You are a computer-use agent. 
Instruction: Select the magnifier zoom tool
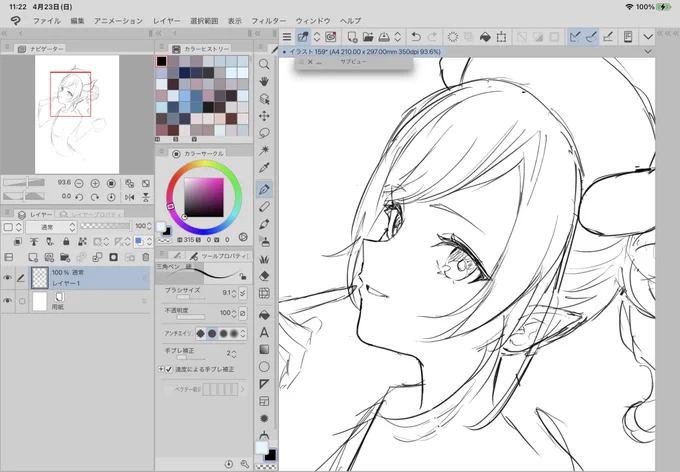point(264,65)
